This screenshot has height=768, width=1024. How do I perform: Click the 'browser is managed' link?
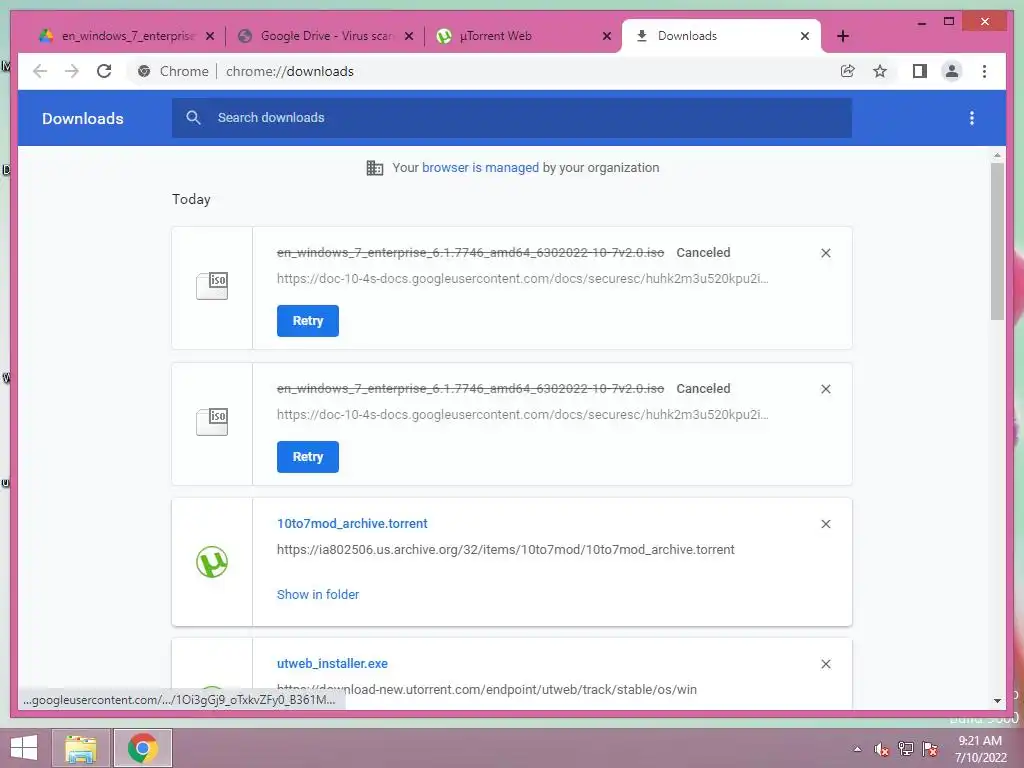point(480,168)
